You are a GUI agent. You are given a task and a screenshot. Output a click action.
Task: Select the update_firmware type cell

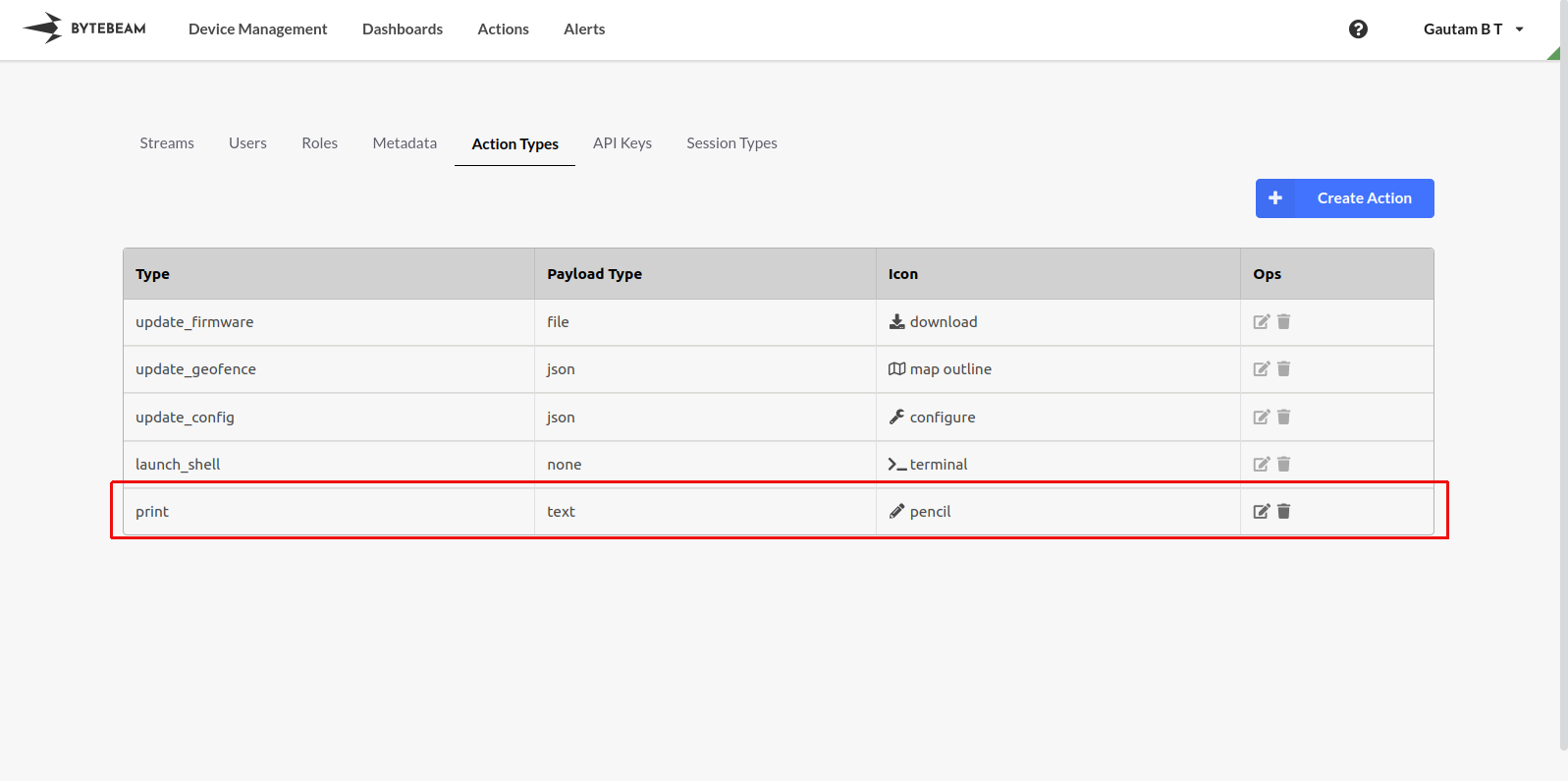coord(329,322)
